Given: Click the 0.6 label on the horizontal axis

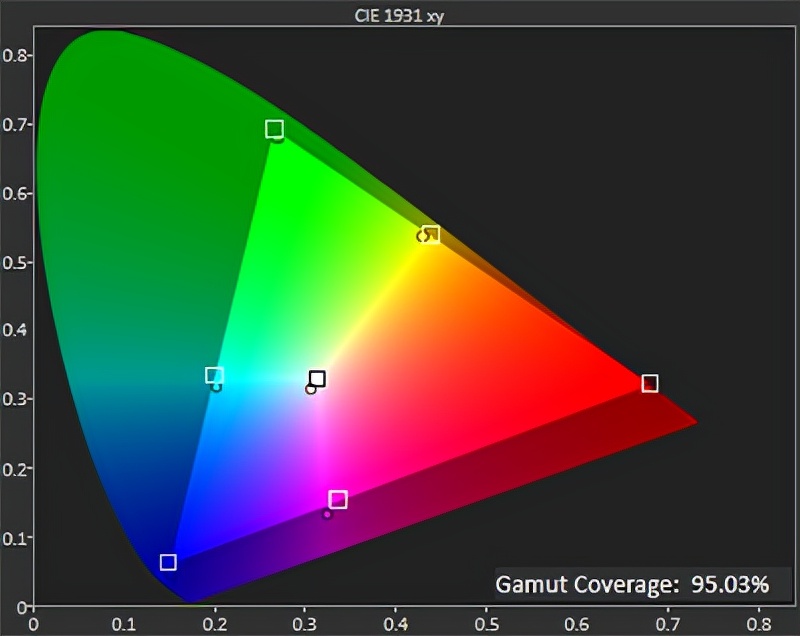Looking at the screenshot, I should tap(577, 624).
